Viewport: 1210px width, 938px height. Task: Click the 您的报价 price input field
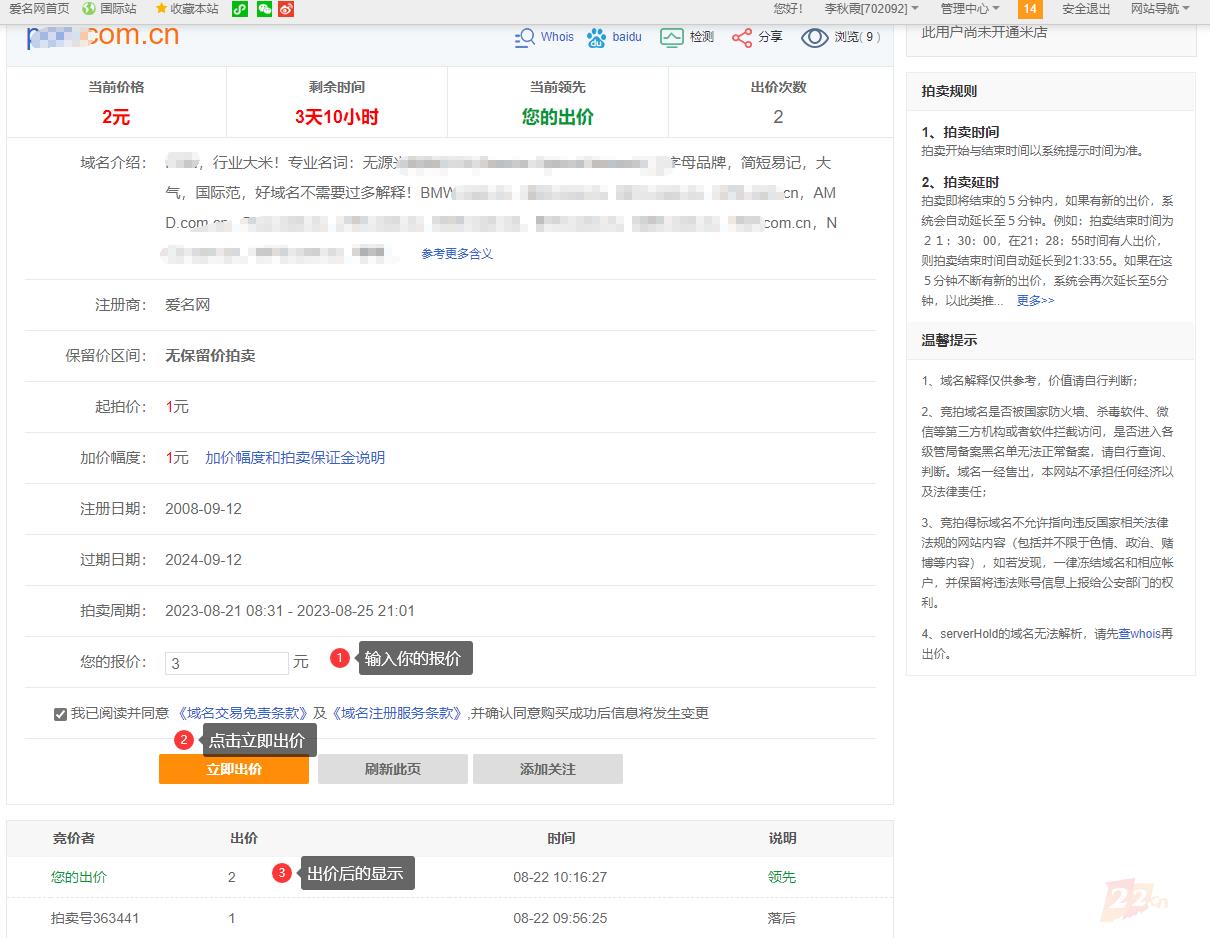click(x=227, y=663)
